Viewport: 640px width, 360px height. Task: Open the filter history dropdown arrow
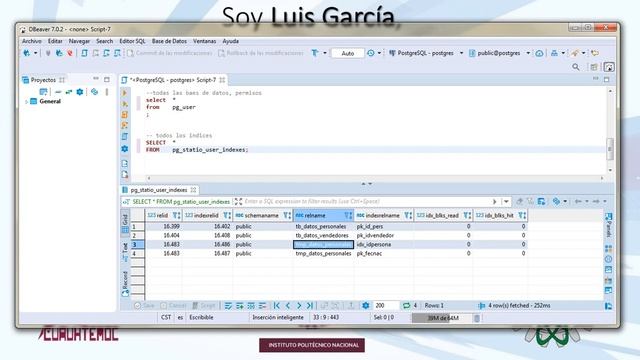tap(506, 202)
